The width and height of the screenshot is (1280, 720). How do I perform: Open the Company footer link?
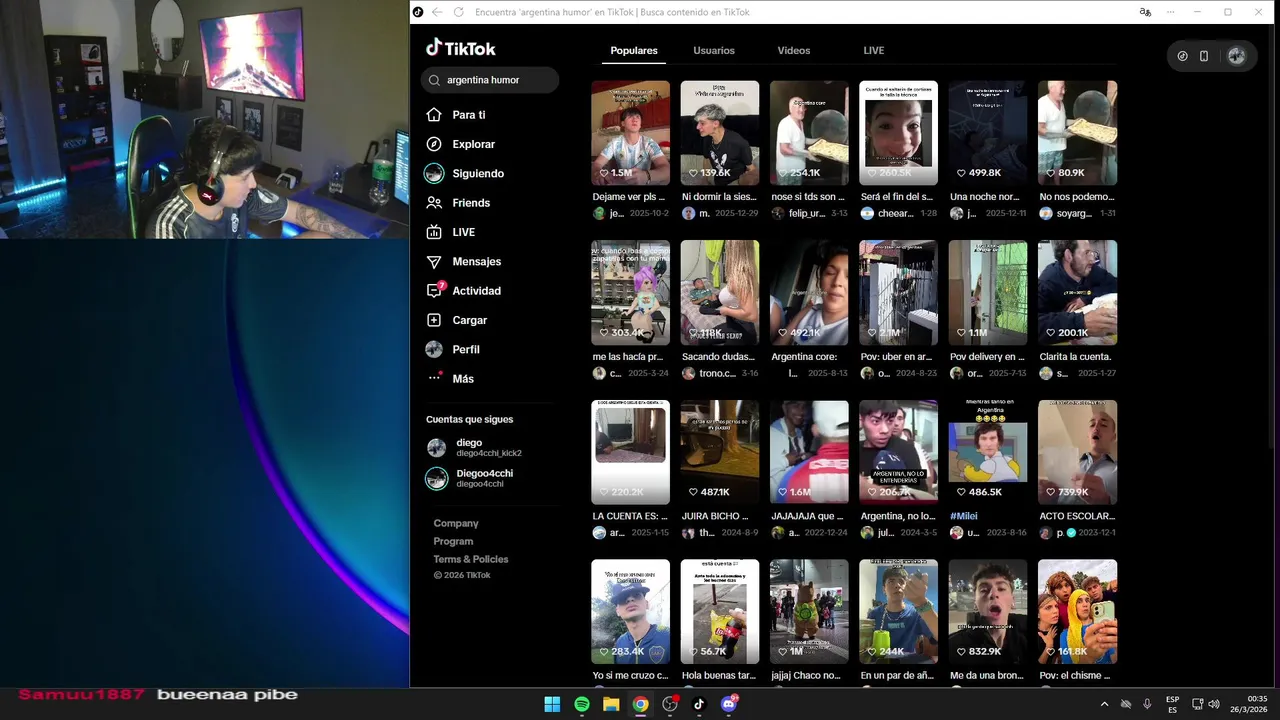[456, 523]
